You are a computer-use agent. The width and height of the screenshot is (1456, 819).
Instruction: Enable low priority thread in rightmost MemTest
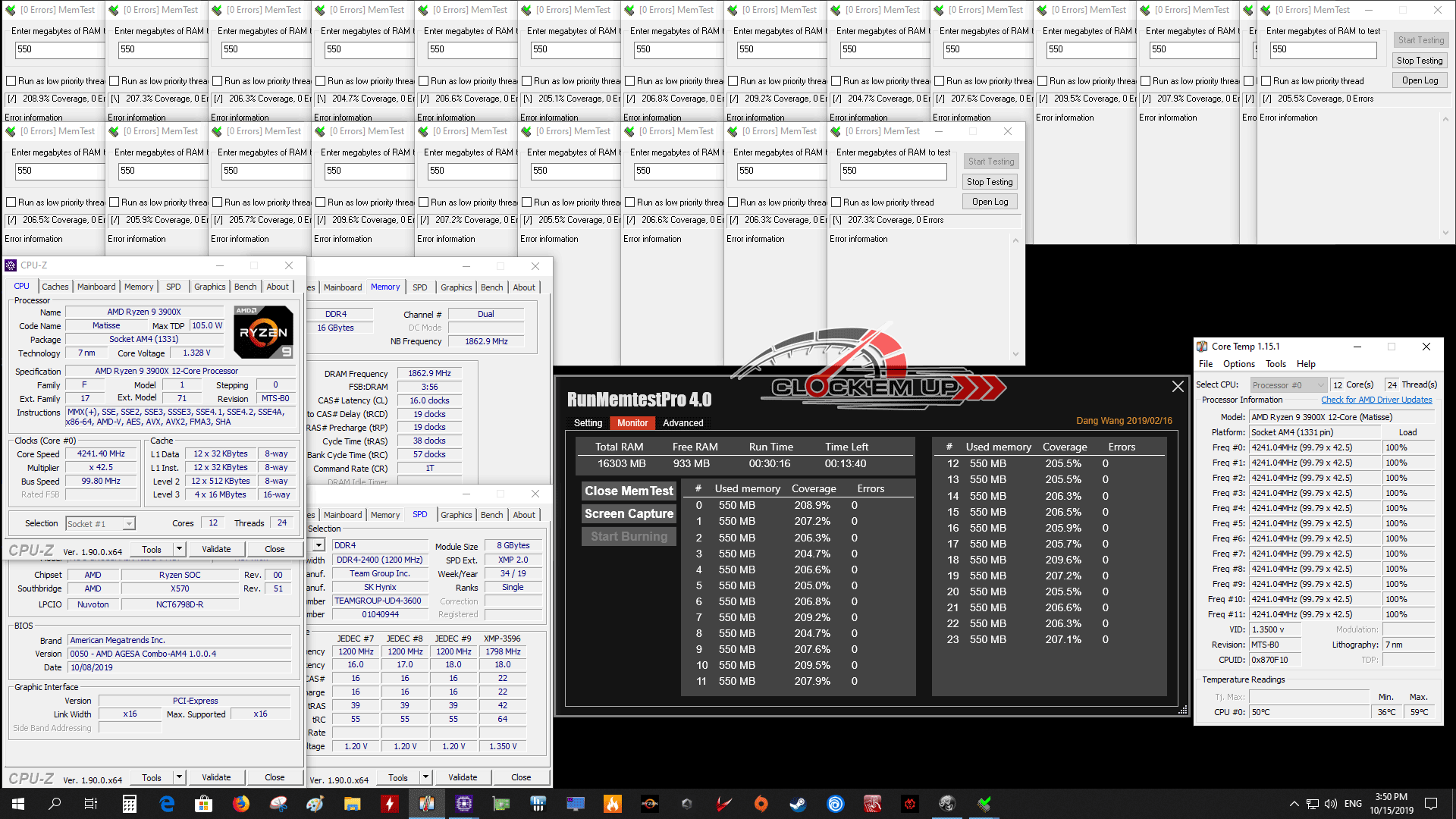click(1266, 81)
